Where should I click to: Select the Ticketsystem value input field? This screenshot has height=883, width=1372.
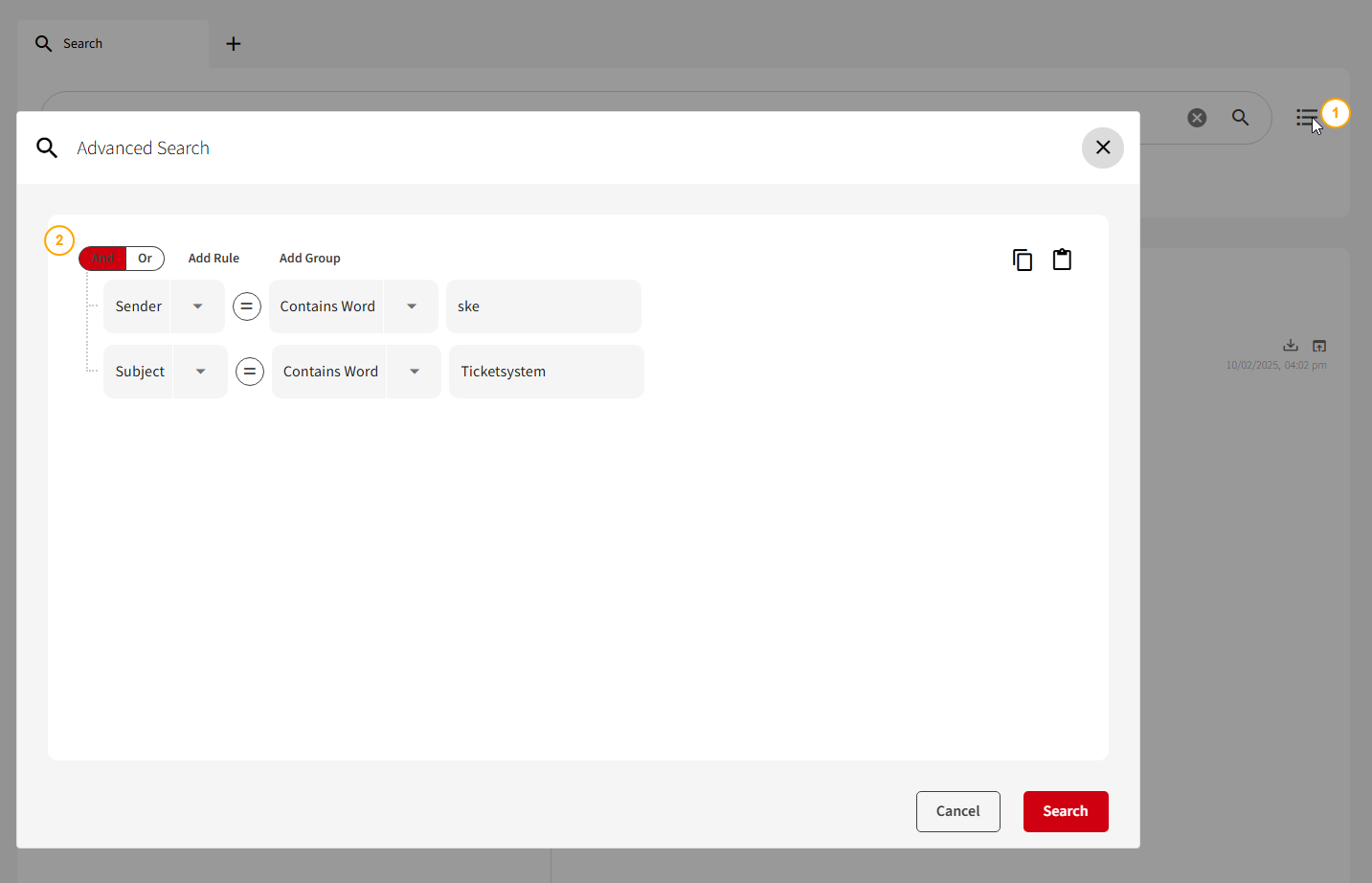pos(546,371)
